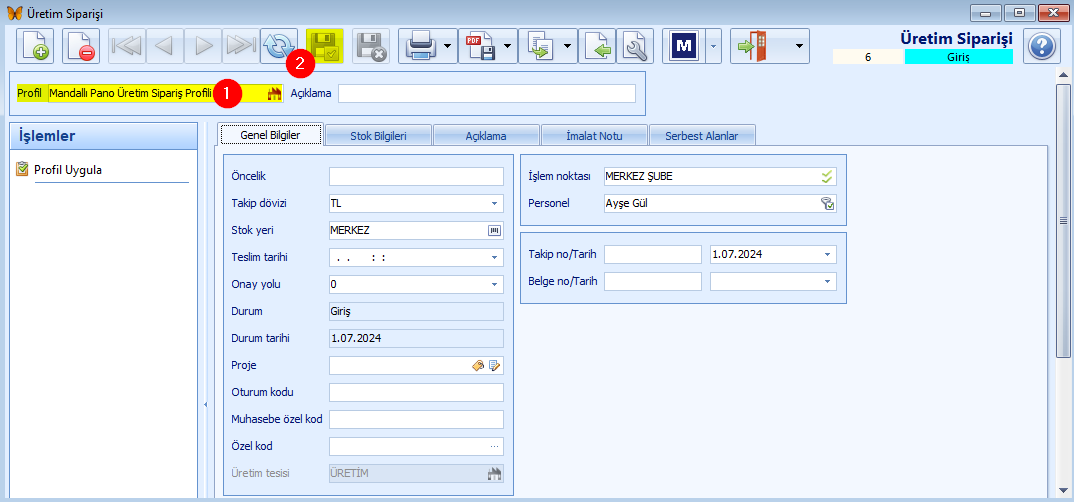Open profile lookup using the factory icon in Profil field
This screenshot has width=1074, height=502.
click(275, 94)
